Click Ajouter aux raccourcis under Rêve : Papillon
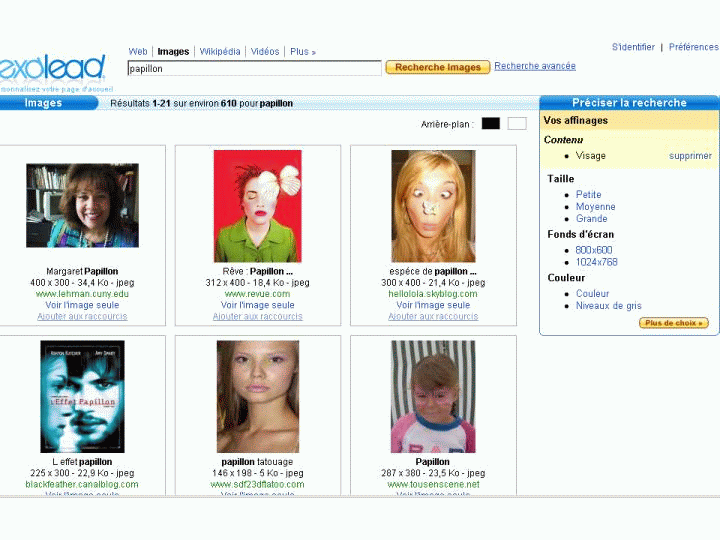This screenshot has width=720, height=540. tap(258, 316)
